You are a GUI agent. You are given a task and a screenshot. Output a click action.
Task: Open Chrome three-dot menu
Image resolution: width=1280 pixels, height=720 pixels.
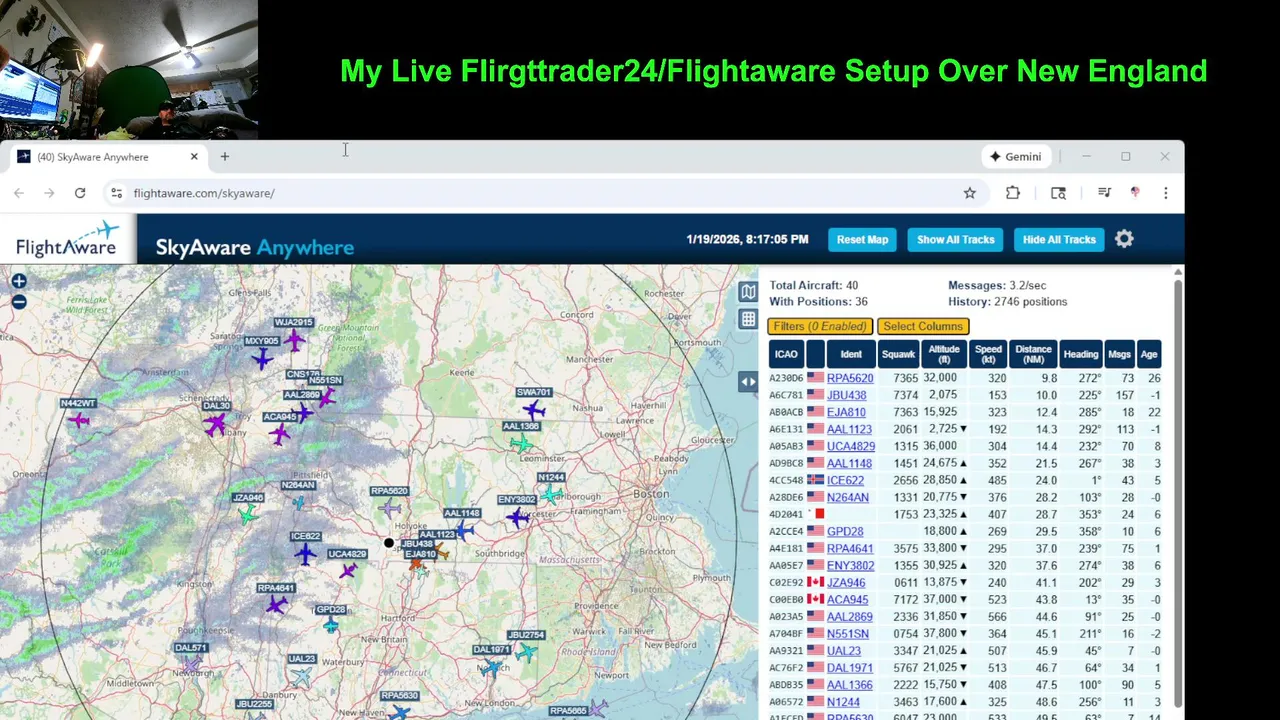pos(1165,193)
